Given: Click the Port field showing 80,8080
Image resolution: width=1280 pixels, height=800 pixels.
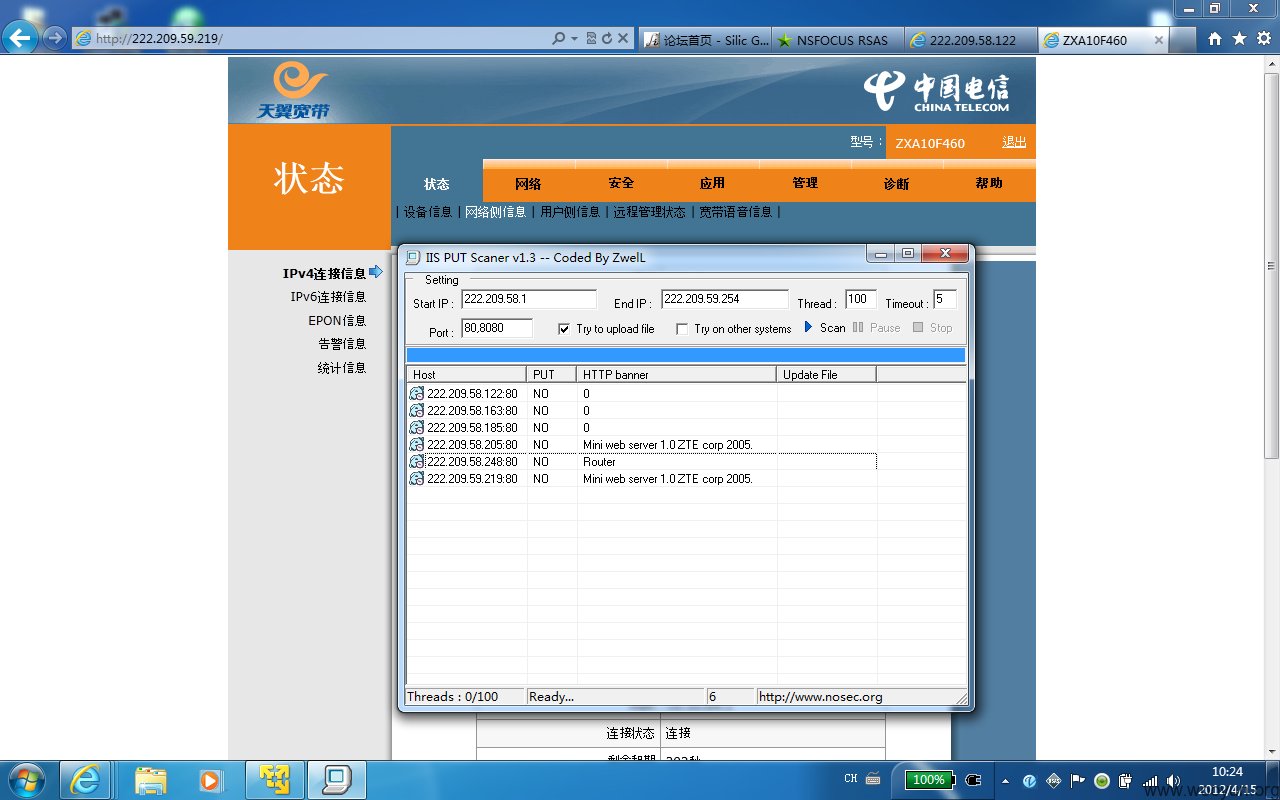Looking at the screenshot, I should pyautogui.click(x=497, y=328).
